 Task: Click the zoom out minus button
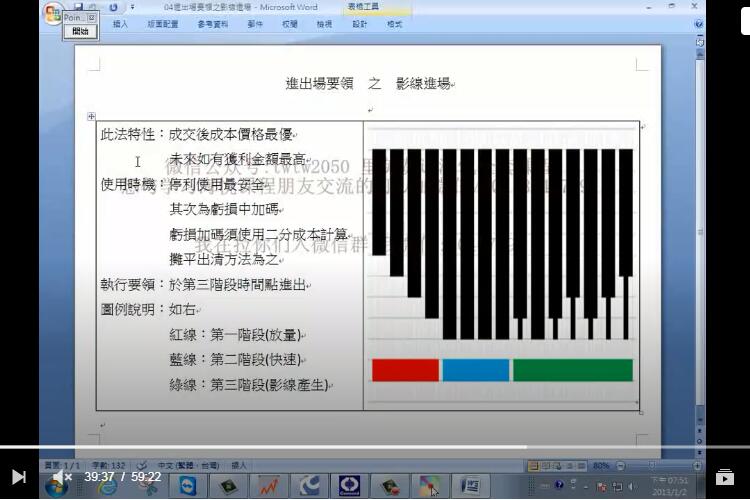point(620,466)
